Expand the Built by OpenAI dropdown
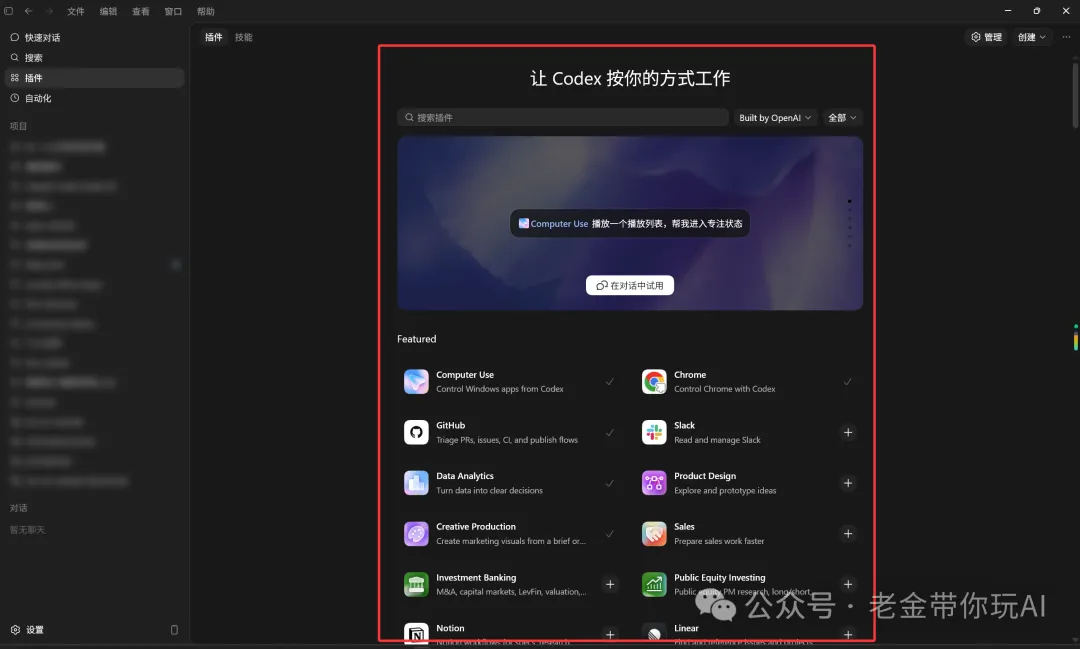 [775, 118]
